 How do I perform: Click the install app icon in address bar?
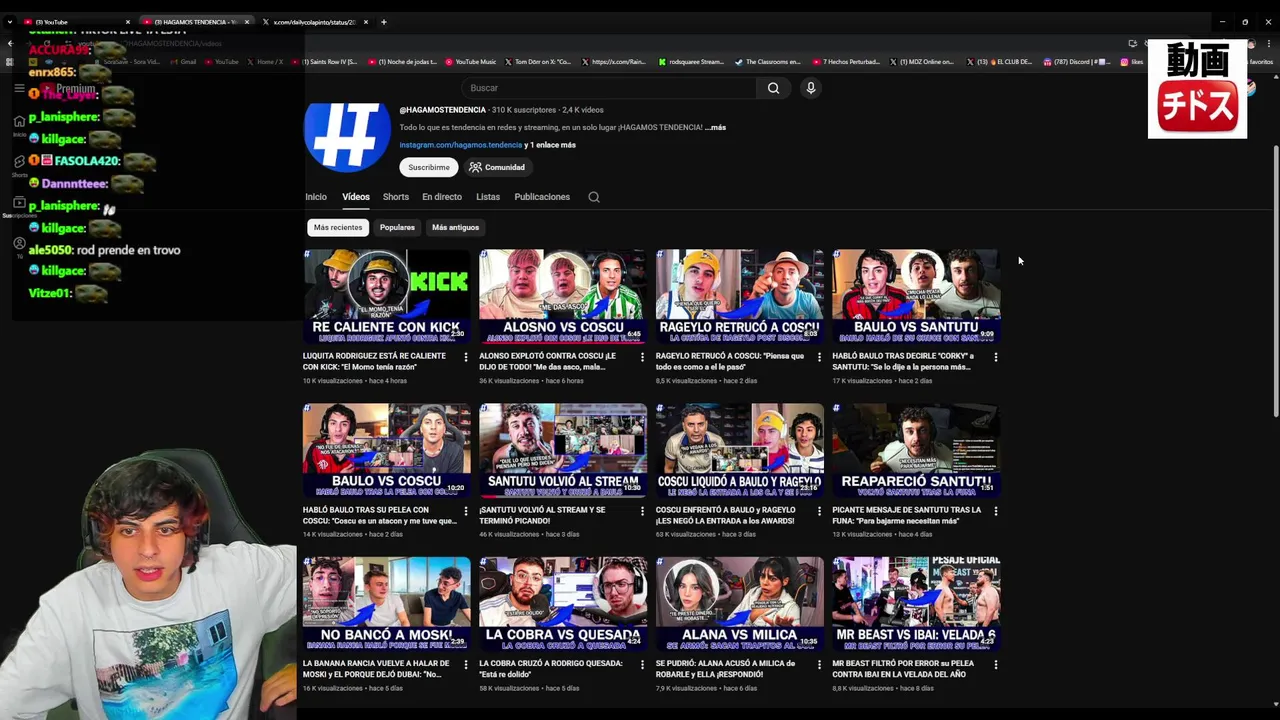1132,43
